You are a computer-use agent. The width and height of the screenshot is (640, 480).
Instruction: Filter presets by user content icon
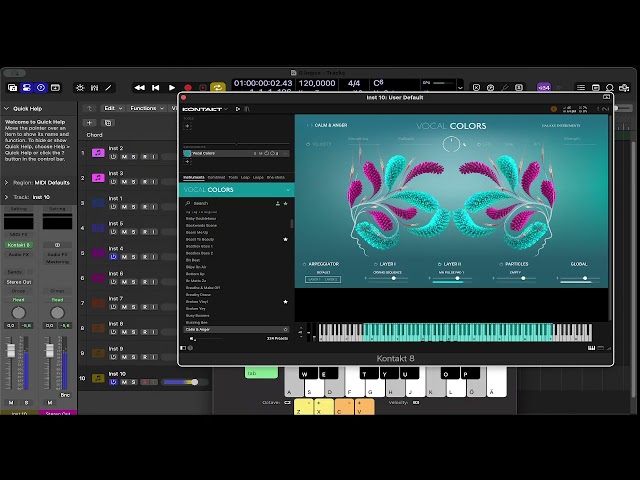click(278, 203)
